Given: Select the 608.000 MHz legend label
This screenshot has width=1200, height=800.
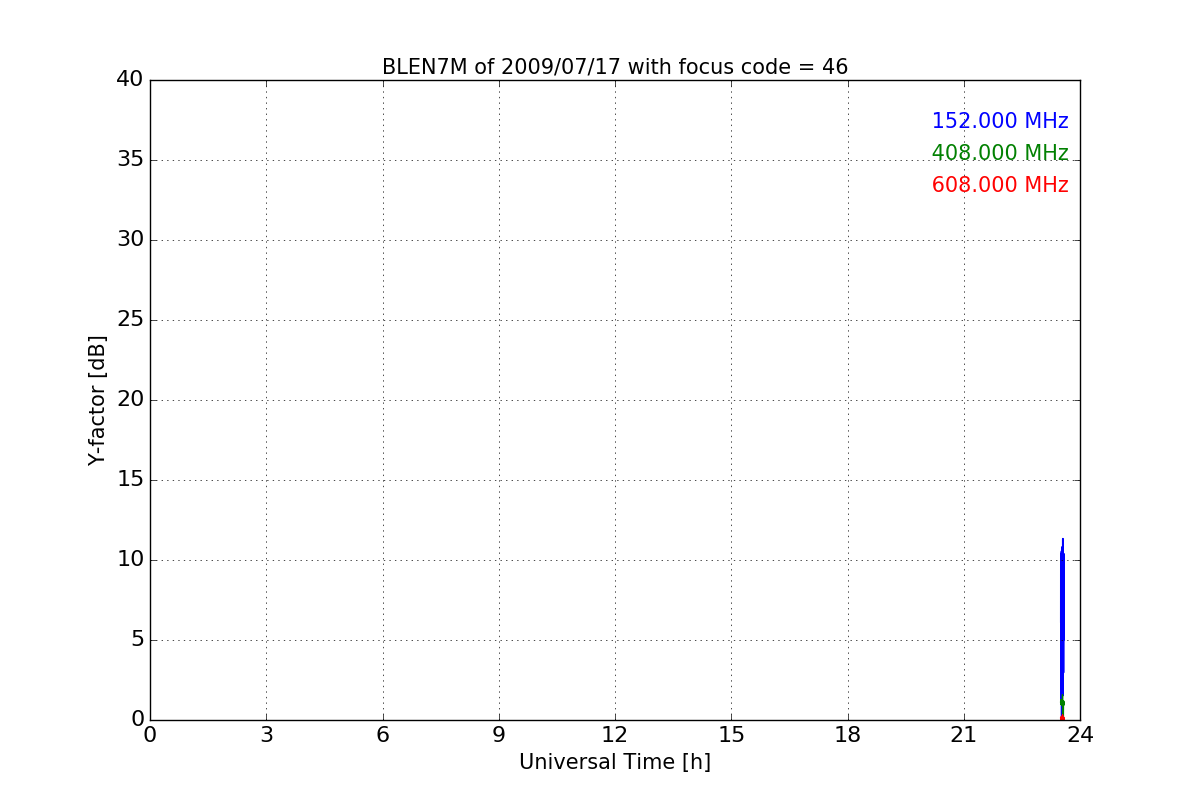Looking at the screenshot, I should [x=1000, y=185].
